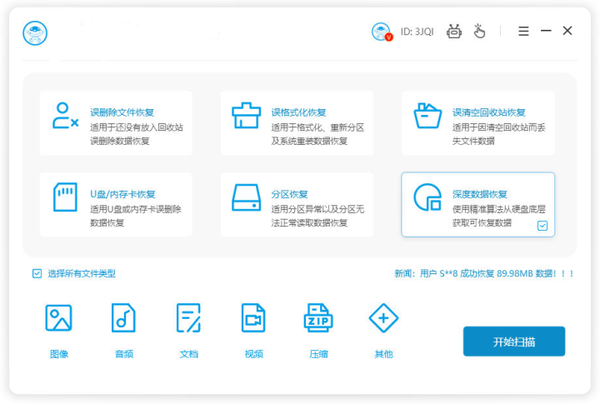Image resolution: width=600 pixels, height=404 pixels.
Task: Select the 分区恢复 disk drive icon
Action: (246, 197)
